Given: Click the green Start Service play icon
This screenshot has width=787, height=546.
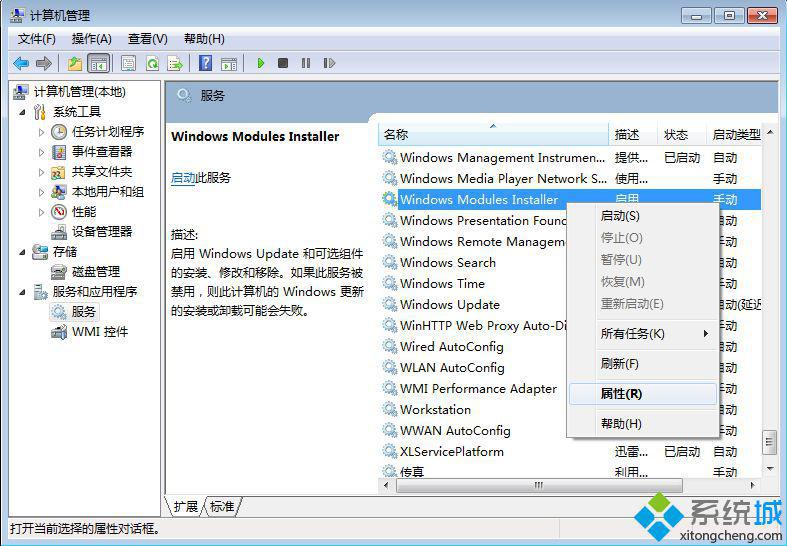Looking at the screenshot, I should [260, 63].
